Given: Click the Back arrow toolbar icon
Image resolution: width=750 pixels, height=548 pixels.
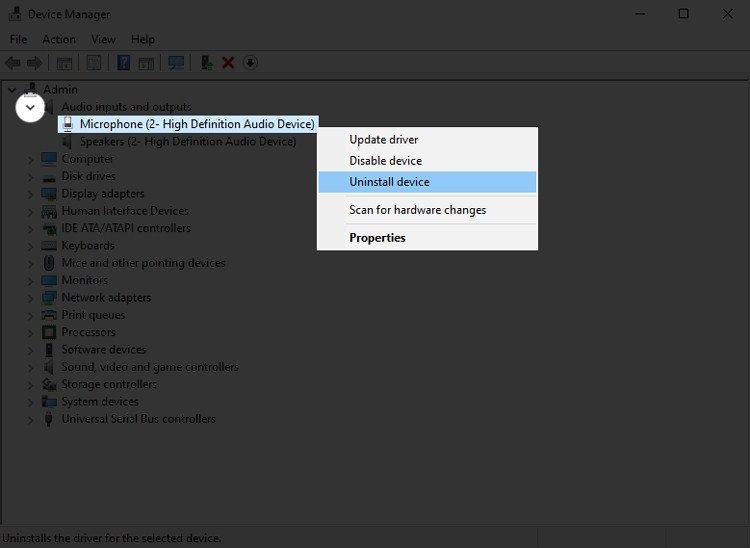Looking at the screenshot, I should tap(13, 63).
